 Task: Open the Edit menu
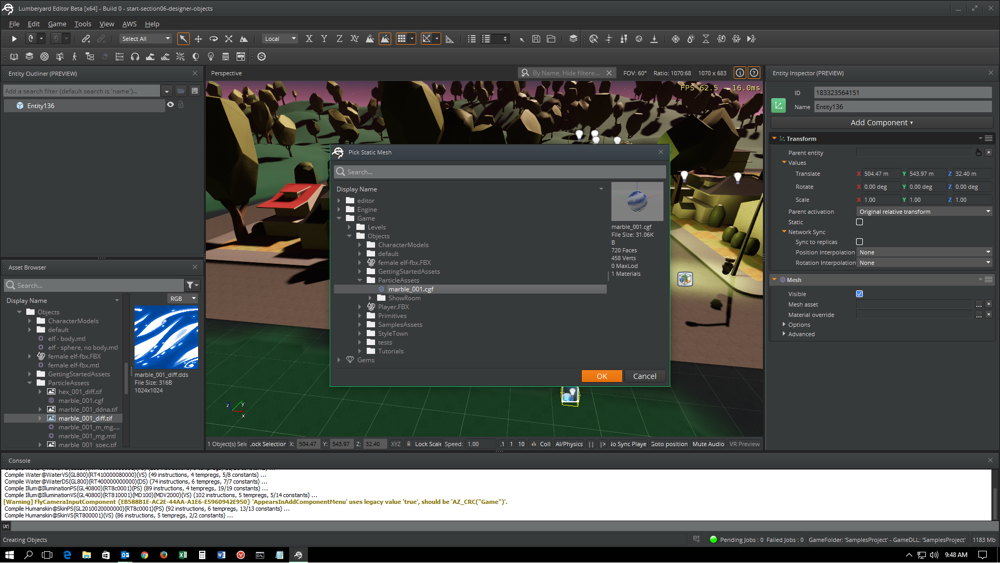33,24
